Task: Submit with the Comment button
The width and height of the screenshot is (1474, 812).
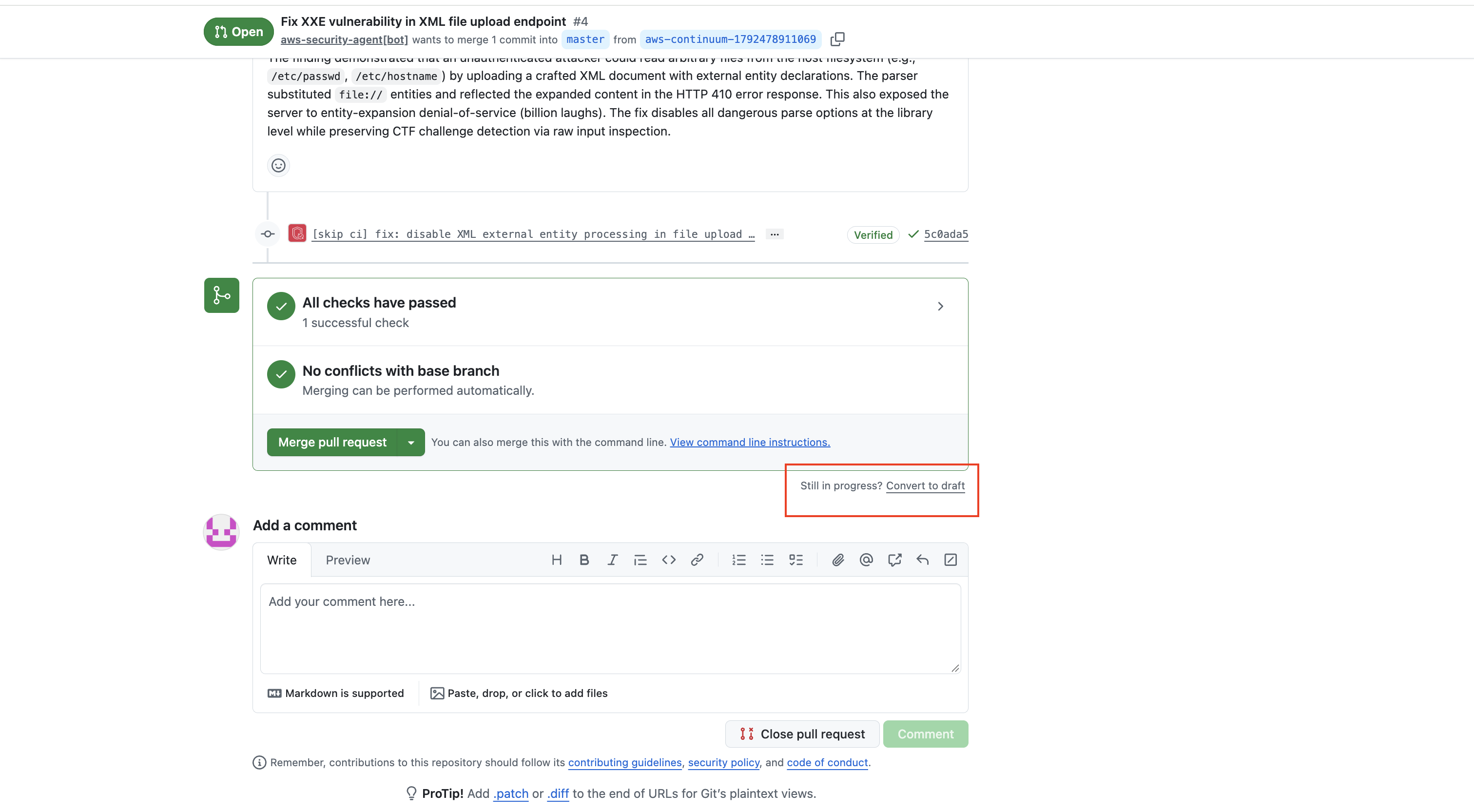Action: click(x=925, y=734)
